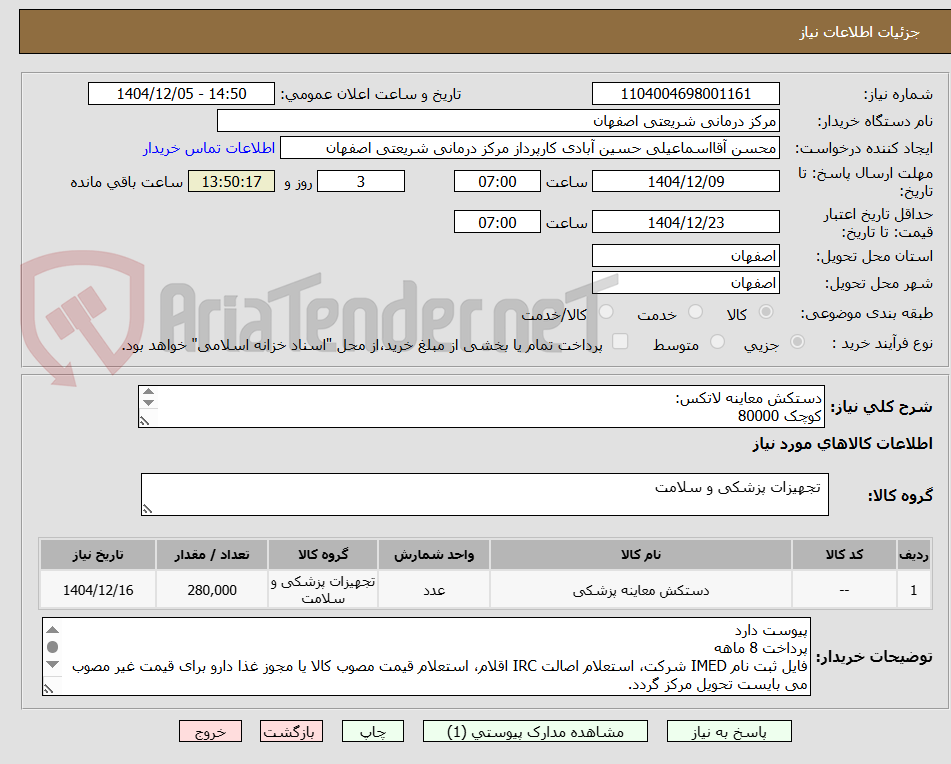Click the ردیف column header
Viewport: 951px width, 764px height.
[914, 555]
